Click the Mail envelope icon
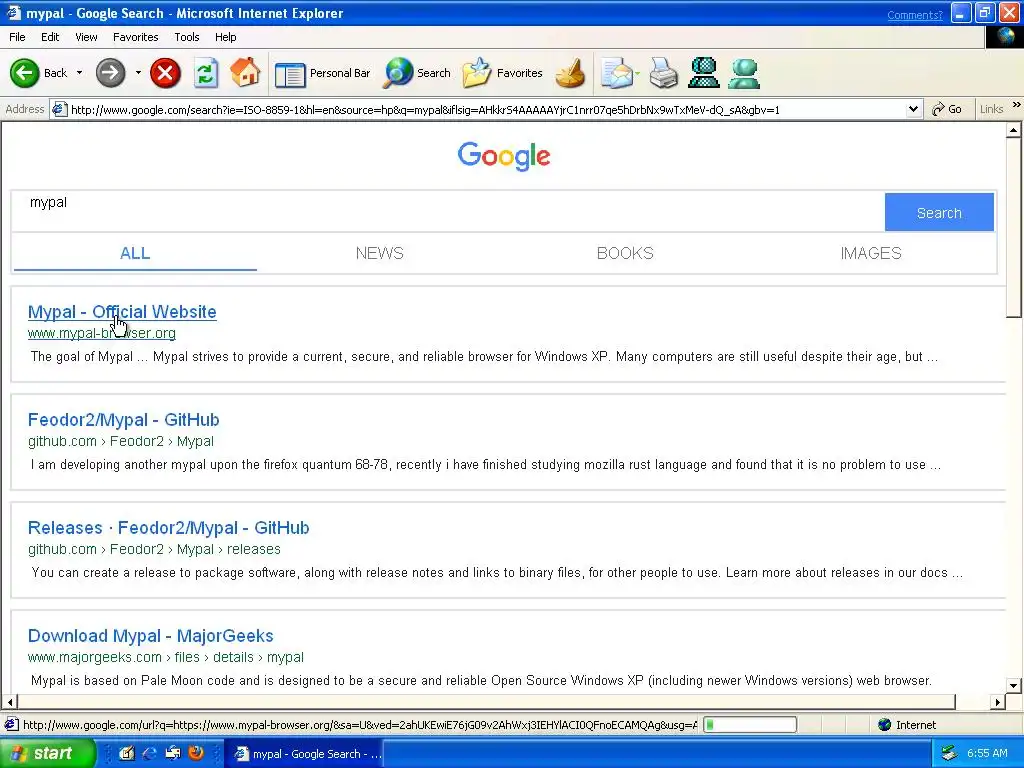 click(x=618, y=73)
